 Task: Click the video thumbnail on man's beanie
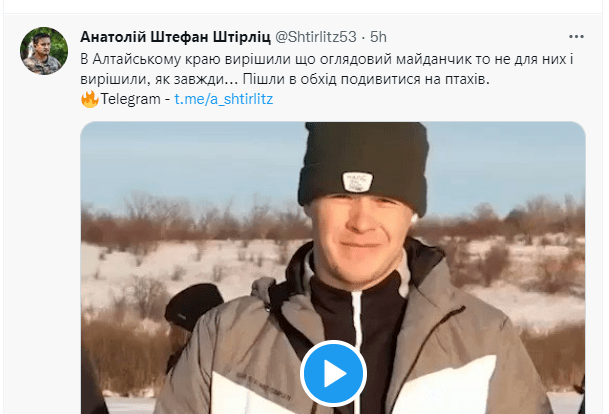(363, 163)
